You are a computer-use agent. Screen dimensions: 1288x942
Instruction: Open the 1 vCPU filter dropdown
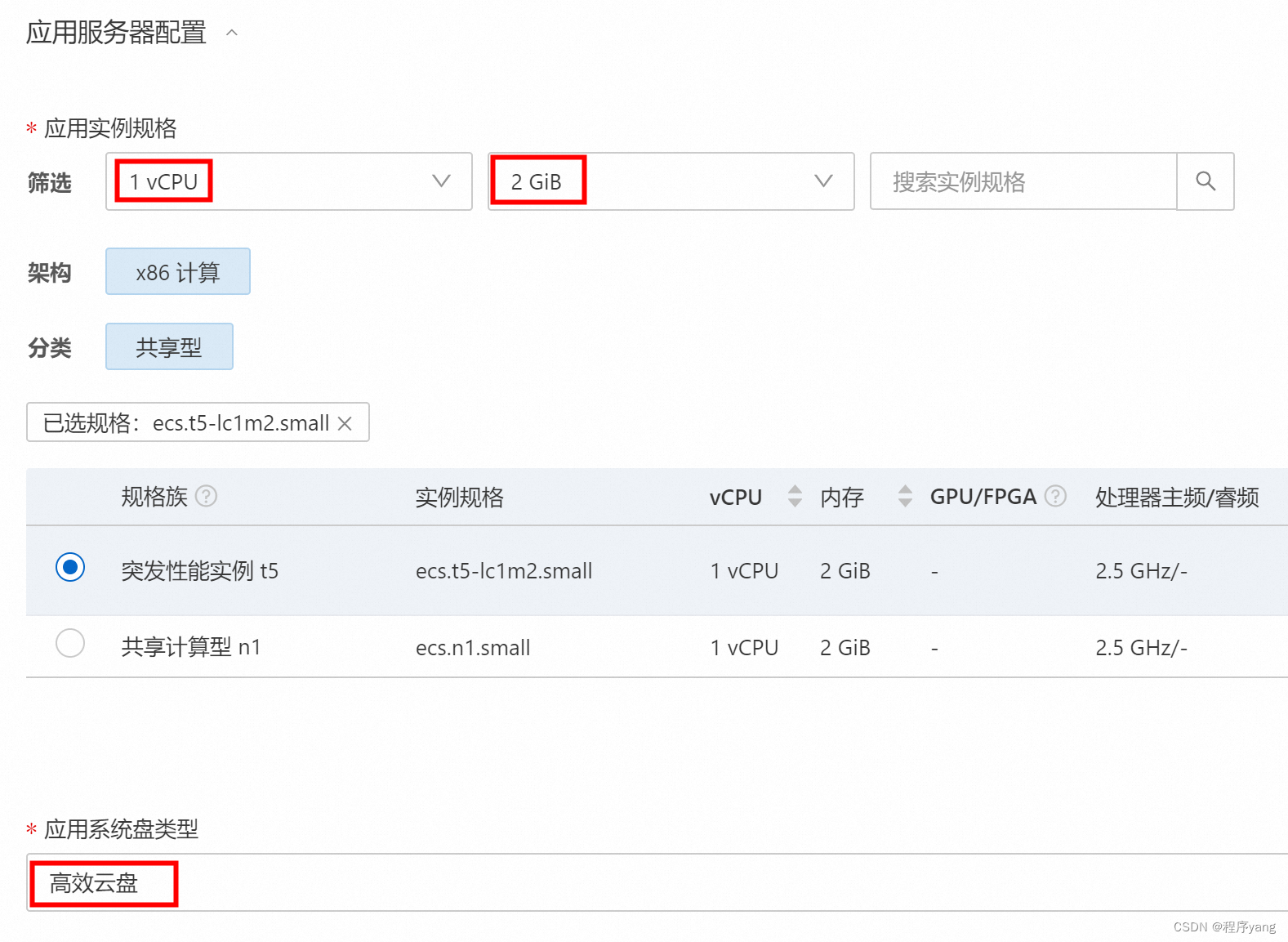(x=289, y=181)
